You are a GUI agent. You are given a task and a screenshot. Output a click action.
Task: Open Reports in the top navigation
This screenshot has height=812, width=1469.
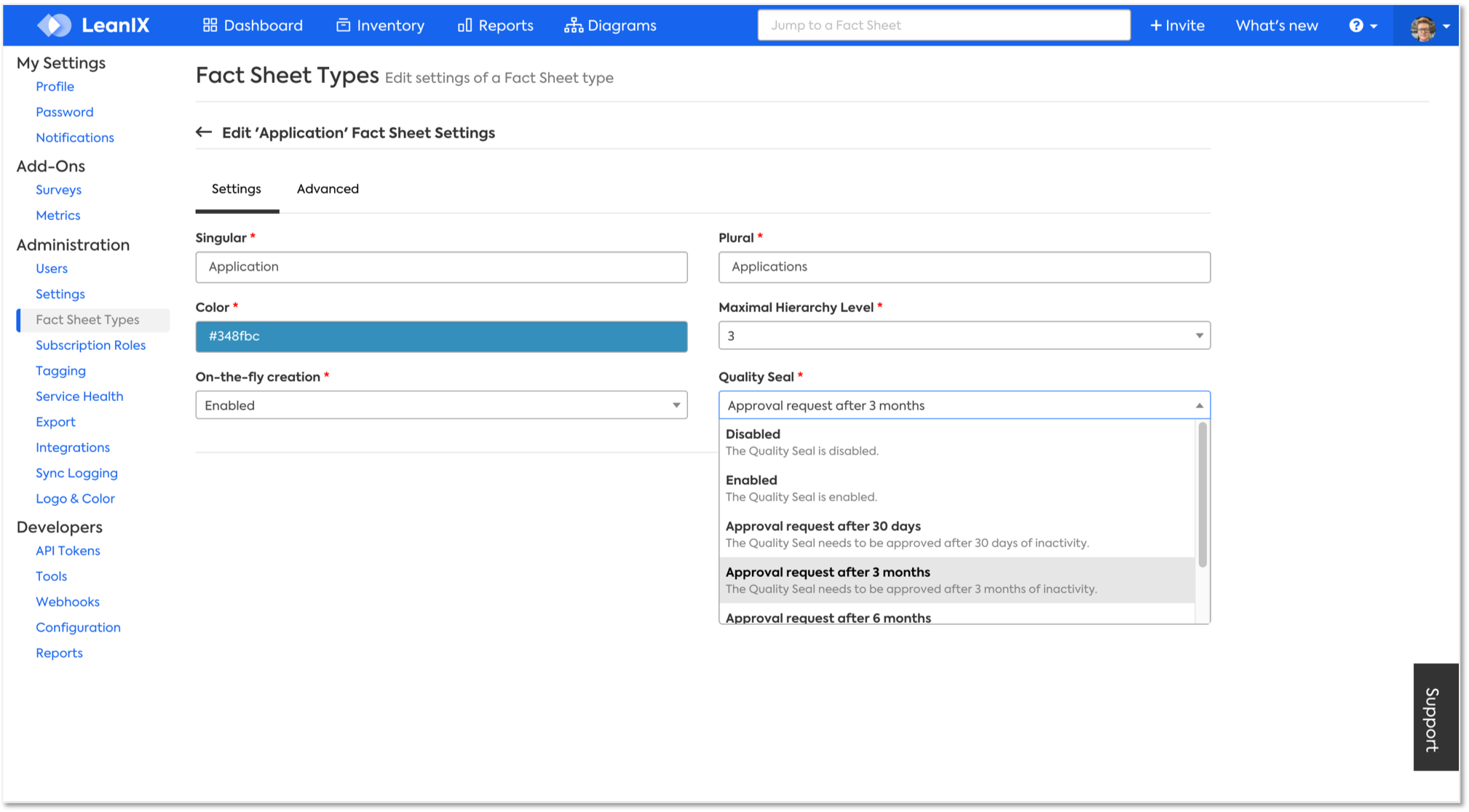495,25
